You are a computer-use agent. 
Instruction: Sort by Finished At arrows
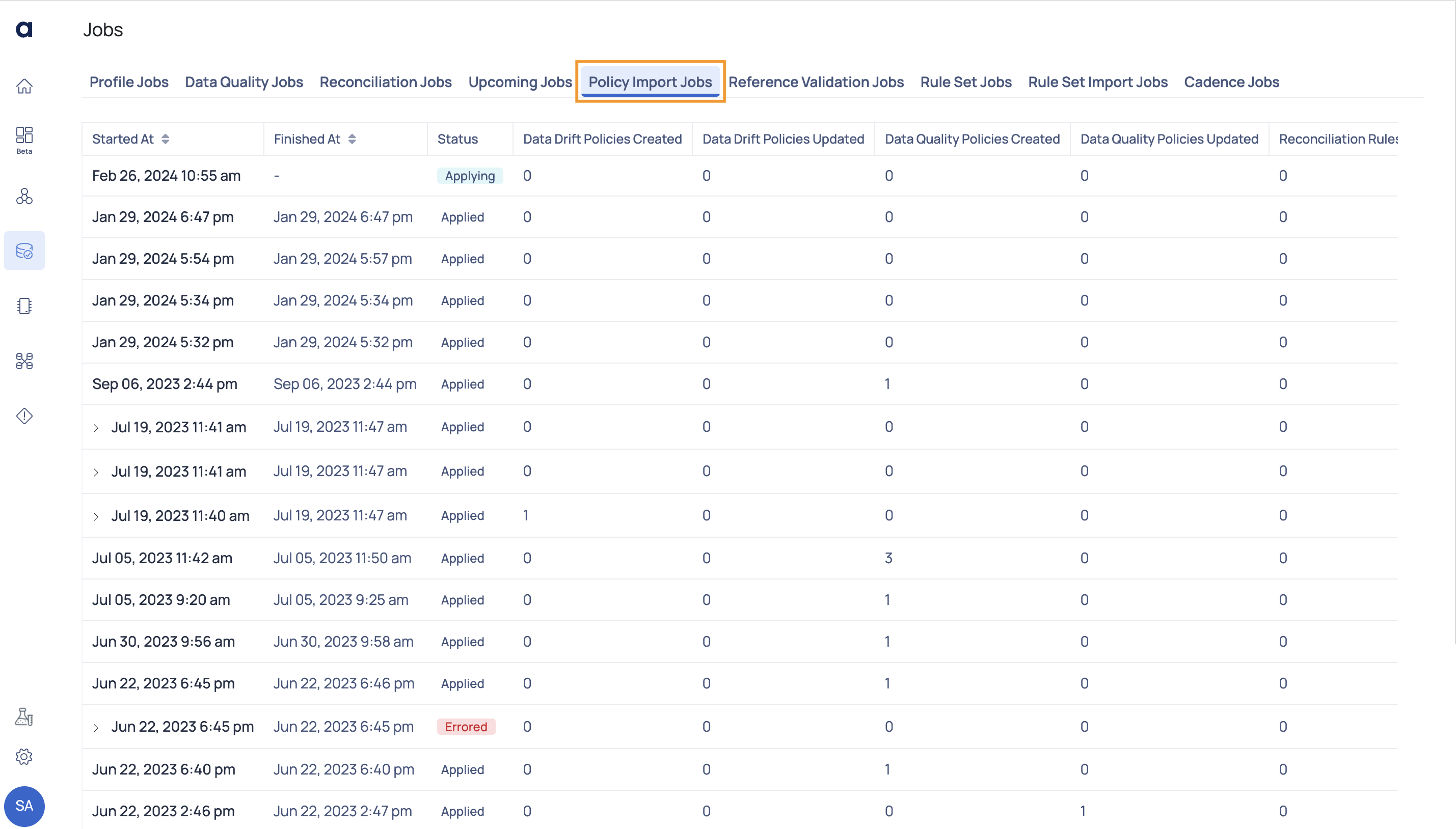pyautogui.click(x=352, y=139)
